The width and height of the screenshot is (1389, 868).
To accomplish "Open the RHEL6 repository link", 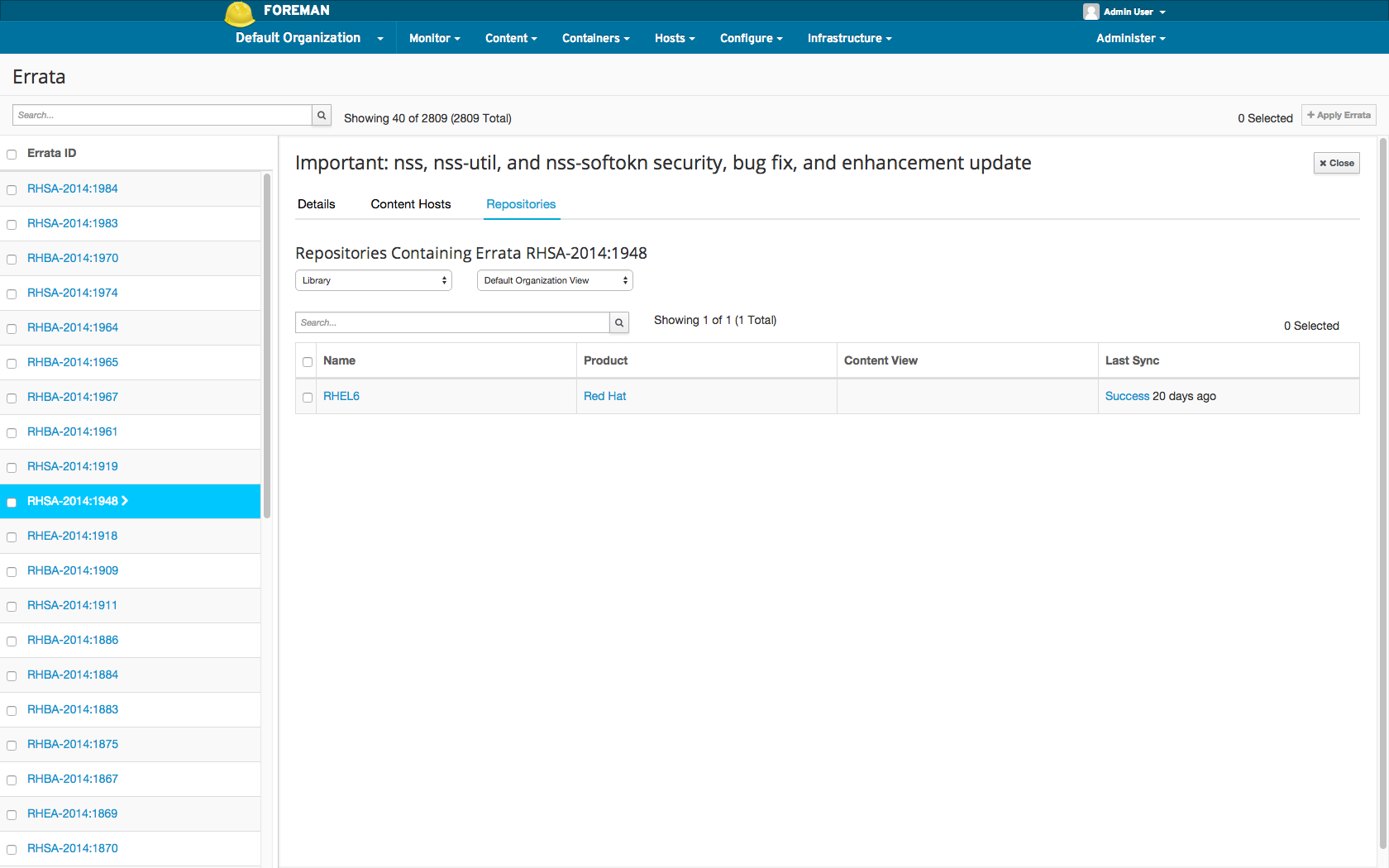I will pos(341,397).
